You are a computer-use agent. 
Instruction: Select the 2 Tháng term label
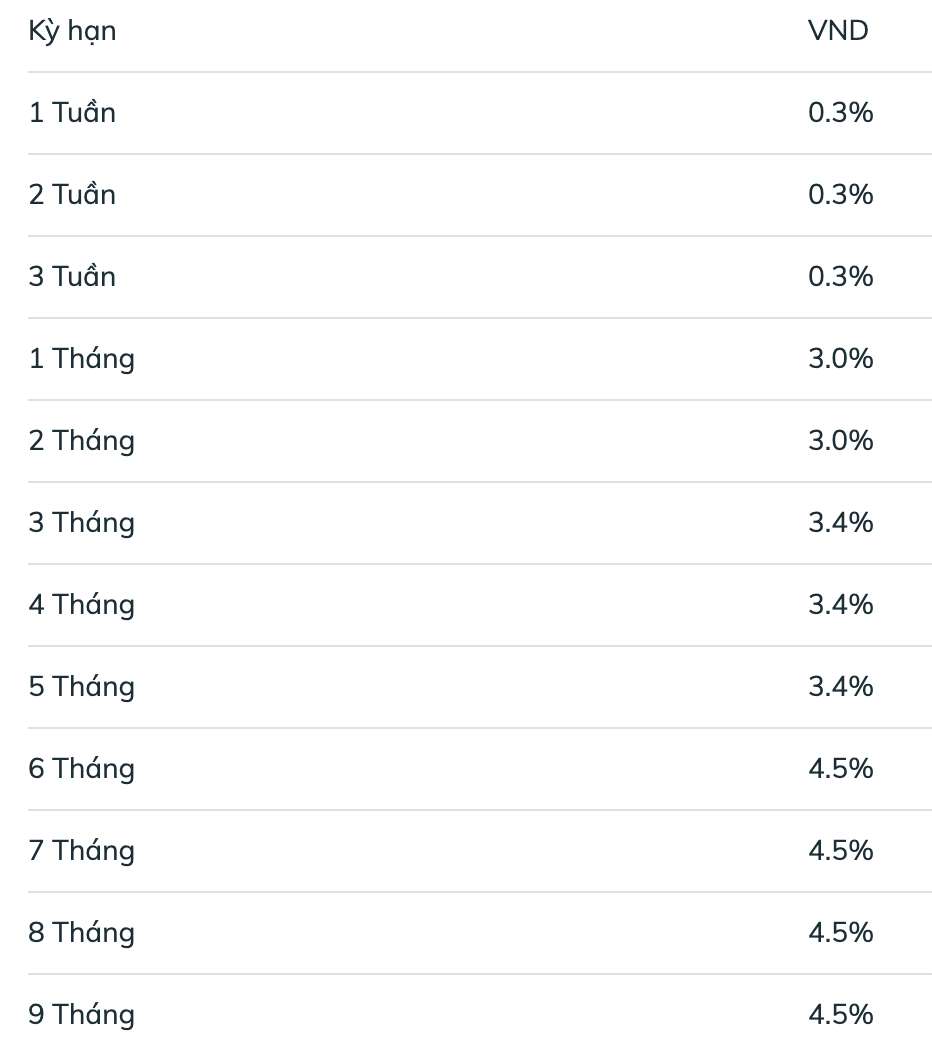[x=81, y=441]
